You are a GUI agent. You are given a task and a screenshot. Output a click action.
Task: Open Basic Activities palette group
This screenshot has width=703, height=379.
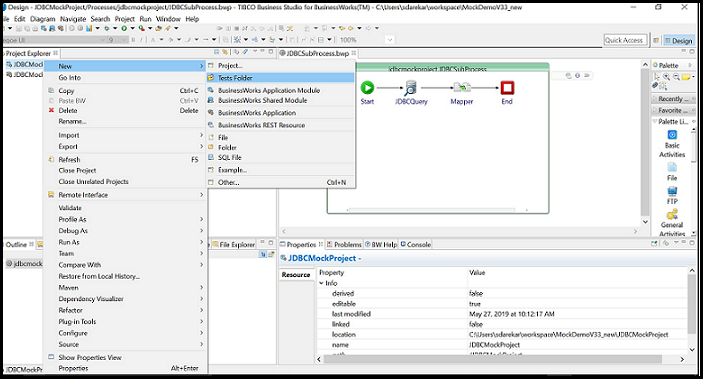tap(672, 135)
